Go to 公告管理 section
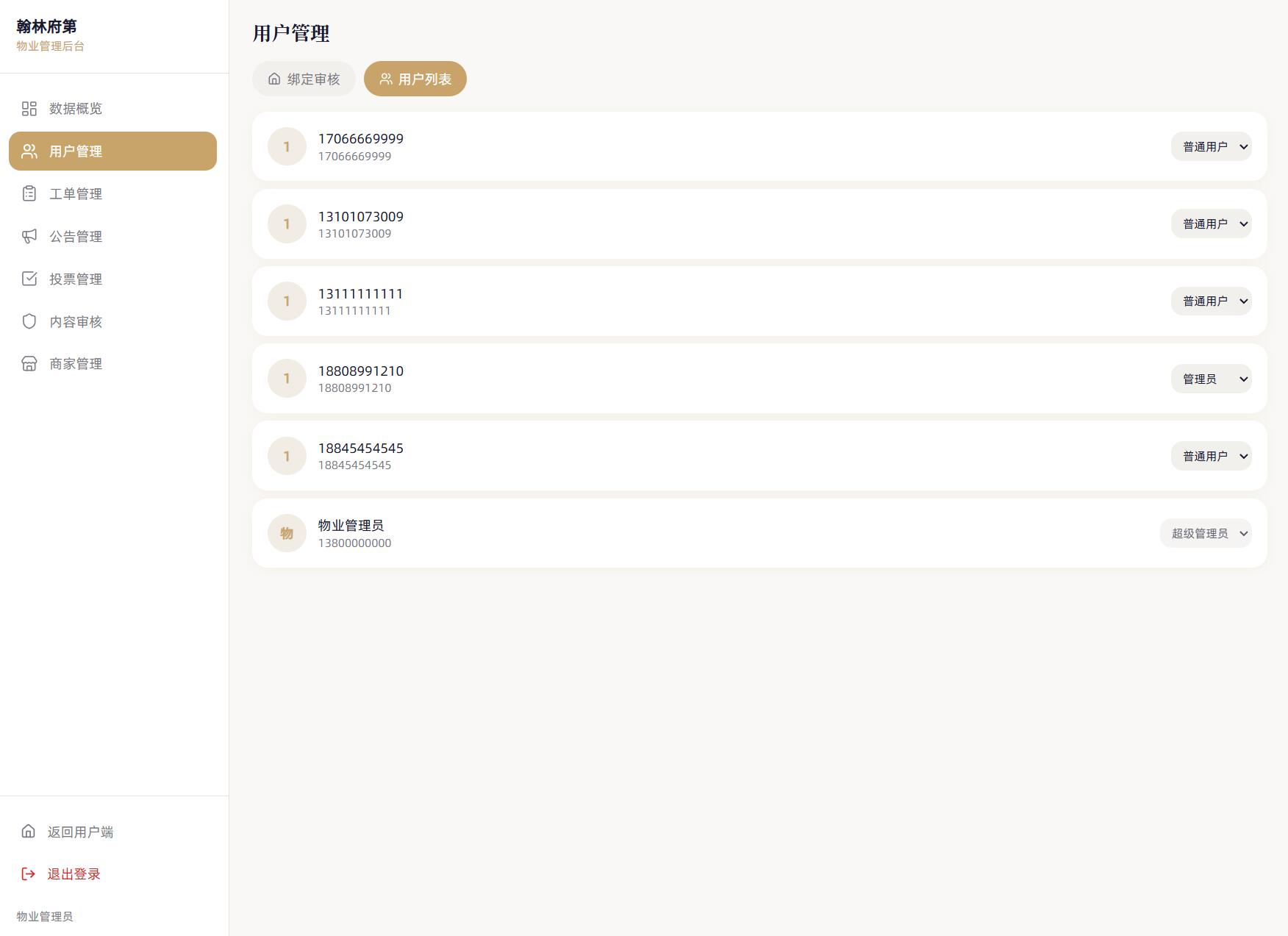Image resolution: width=1288 pixels, height=936 pixels. pos(112,237)
